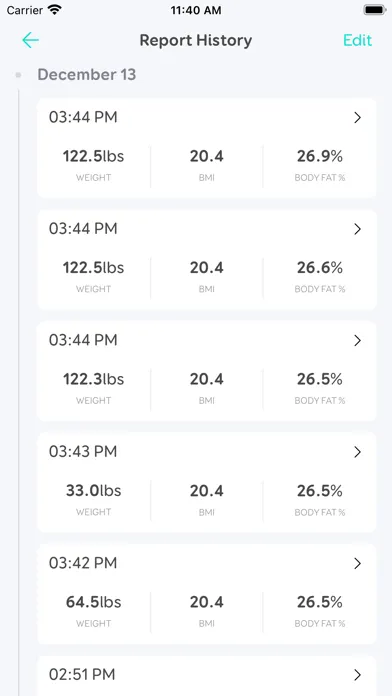392x696 pixels.
Task: Tap the Wi-Fi status icon
Action: point(55,10)
